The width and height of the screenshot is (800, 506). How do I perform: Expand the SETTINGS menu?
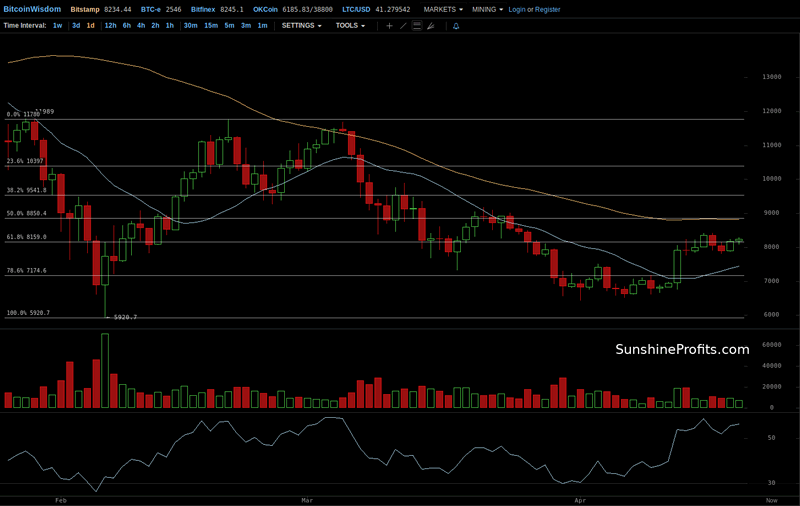pyautogui.click(x=302, y=26)
